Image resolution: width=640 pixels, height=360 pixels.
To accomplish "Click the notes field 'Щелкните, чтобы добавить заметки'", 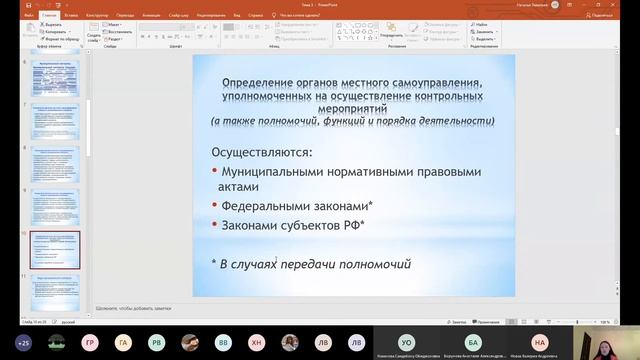I will pos(133,309).
